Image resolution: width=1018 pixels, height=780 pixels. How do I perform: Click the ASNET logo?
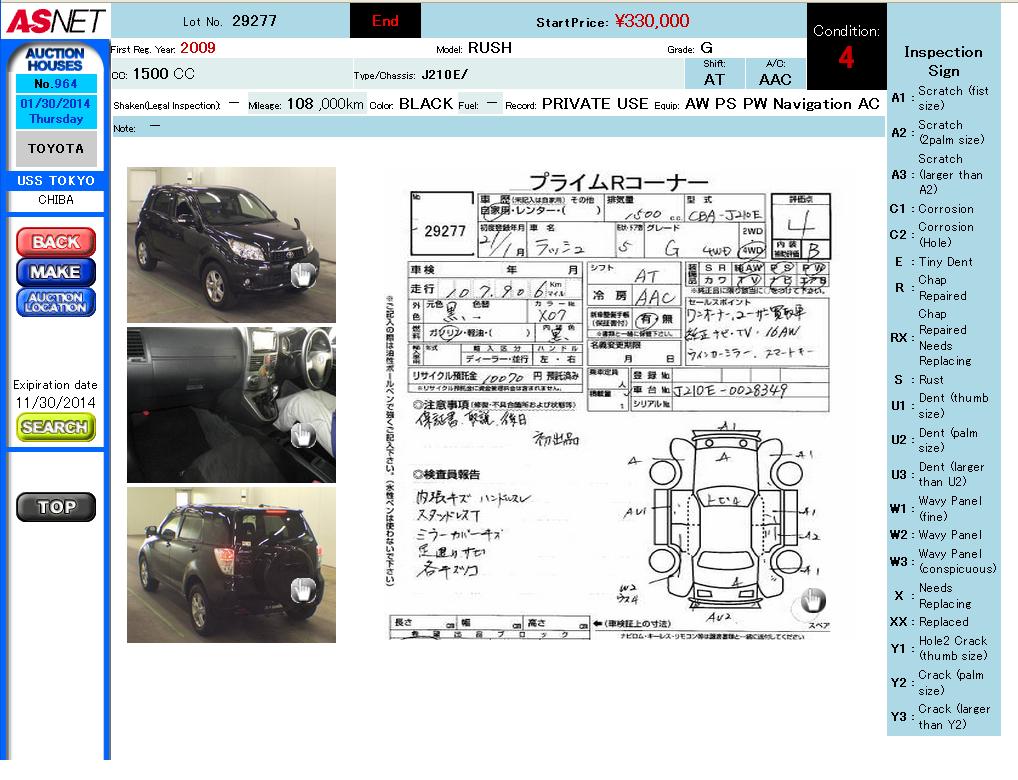pos(54,20)
